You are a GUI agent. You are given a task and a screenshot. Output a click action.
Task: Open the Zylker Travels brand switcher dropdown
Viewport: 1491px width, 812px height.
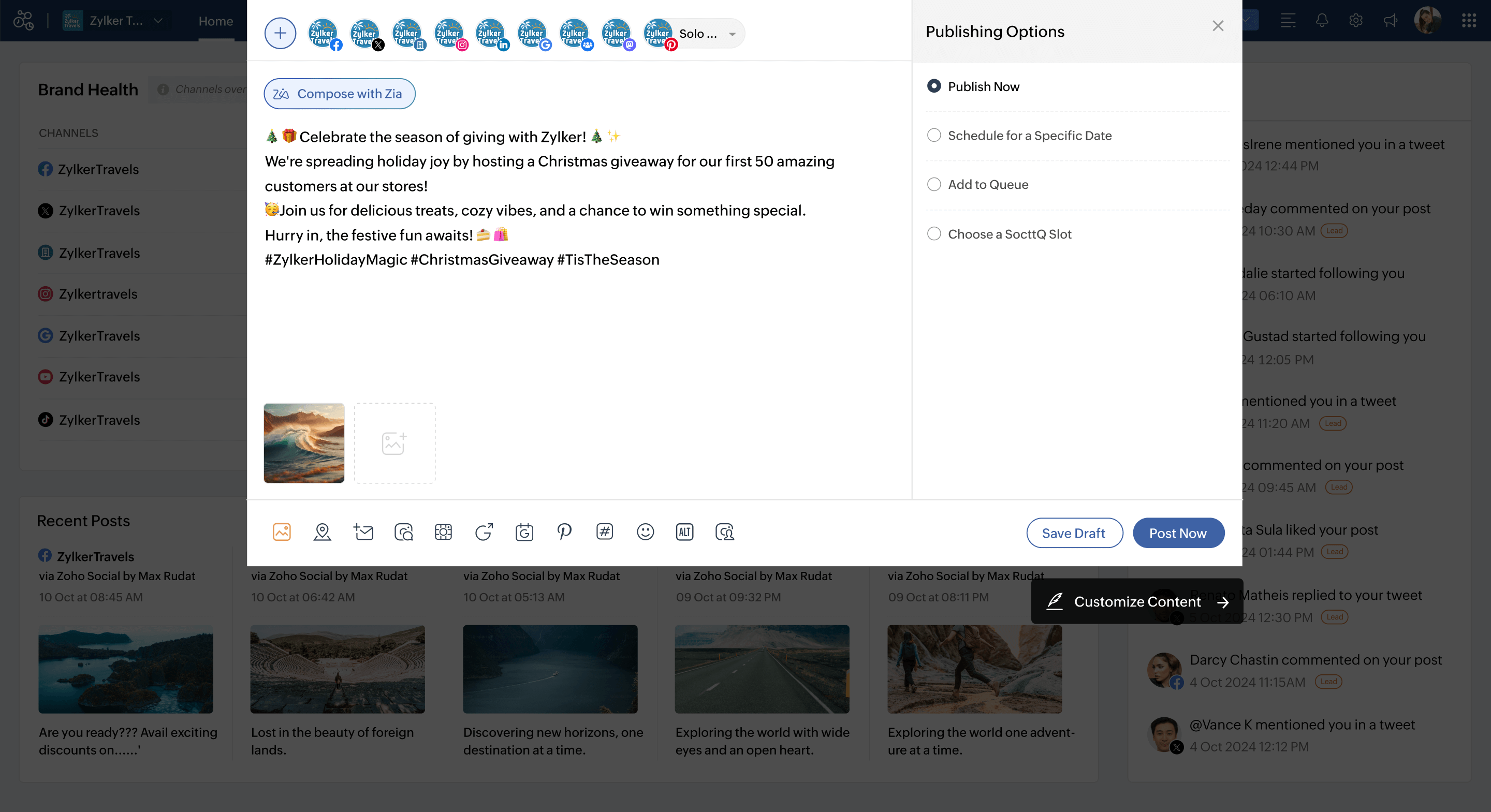tap(157, 20)
